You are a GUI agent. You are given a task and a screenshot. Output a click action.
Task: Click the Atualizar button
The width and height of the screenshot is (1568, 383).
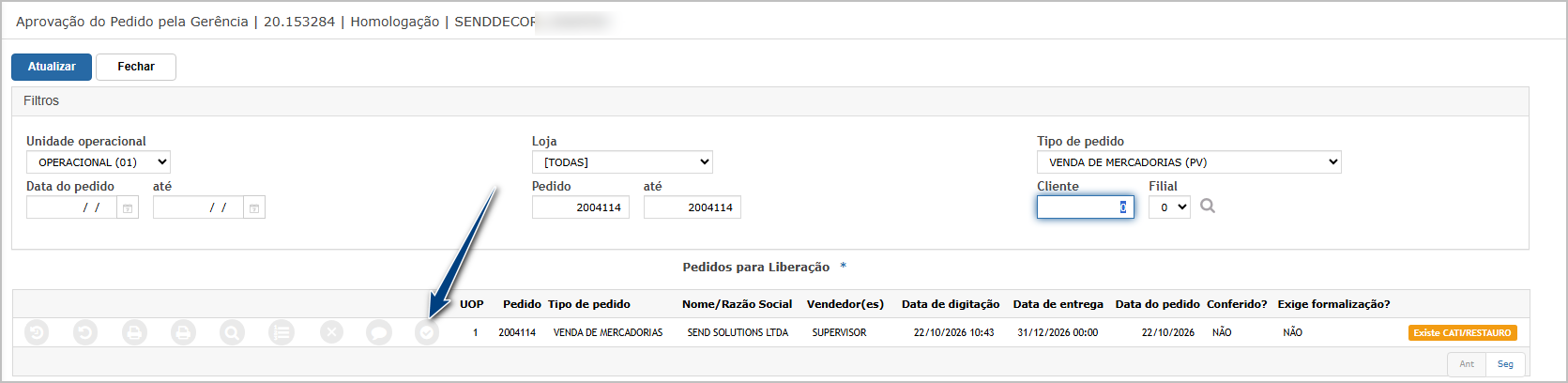click(x=52, y=67)
